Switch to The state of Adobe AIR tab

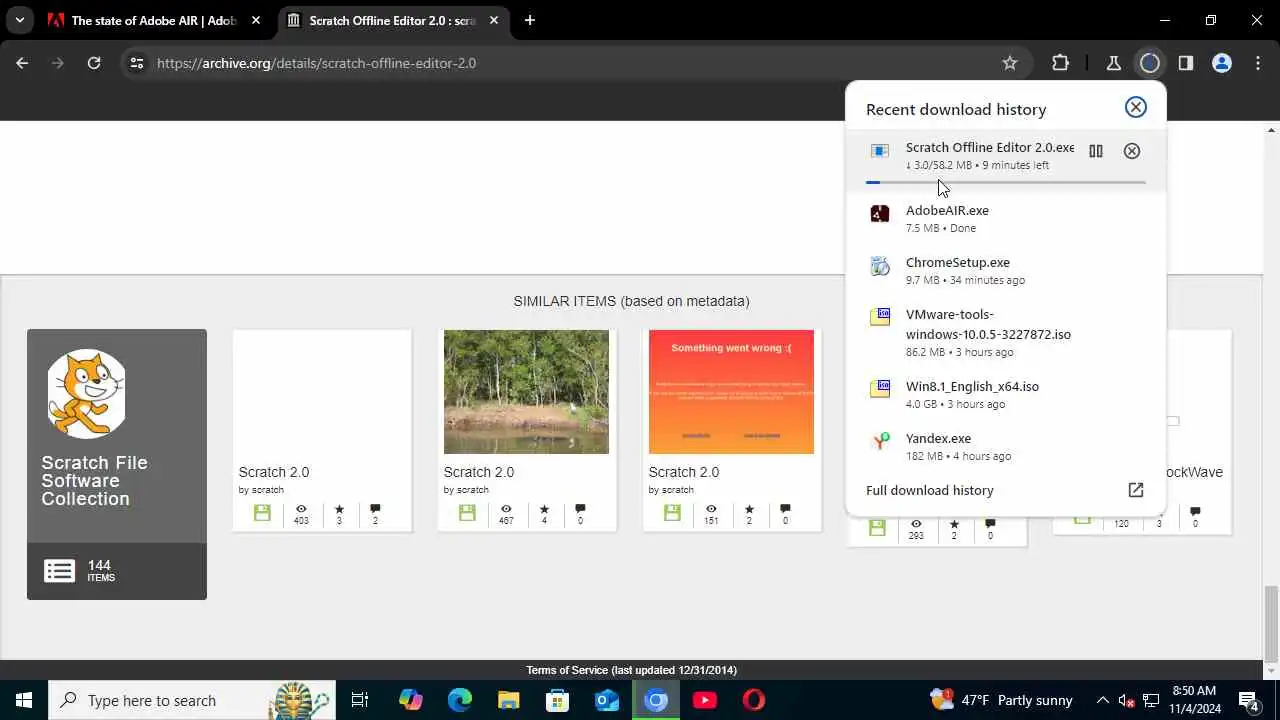[153, 20]
